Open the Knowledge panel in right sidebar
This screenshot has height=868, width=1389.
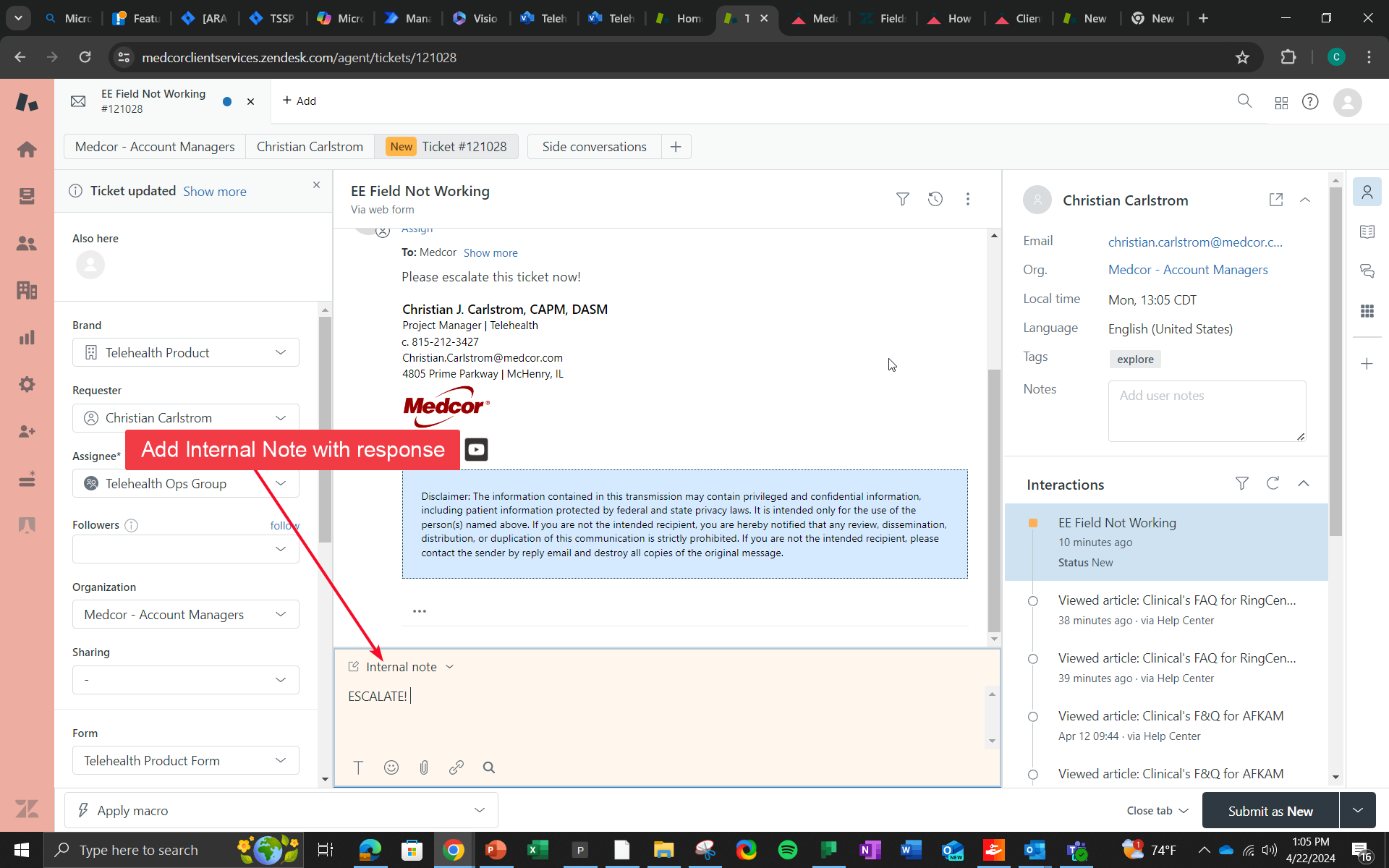[x=1367, y=231]
